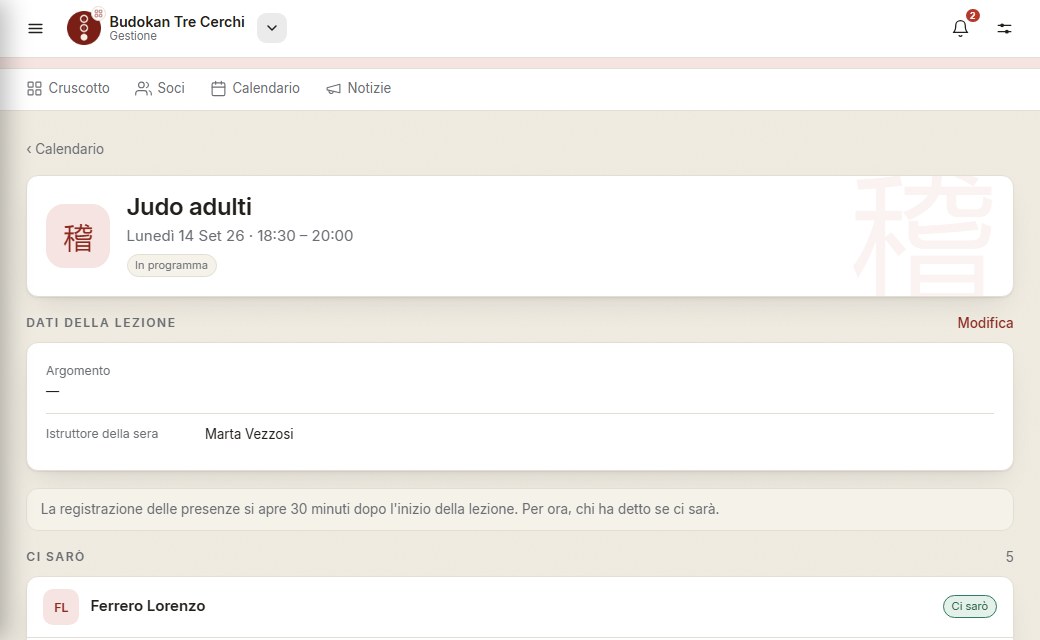Open Ferrero Lorenzo member row
This screenshot has height=640, width=1040.
coord(519,607)
